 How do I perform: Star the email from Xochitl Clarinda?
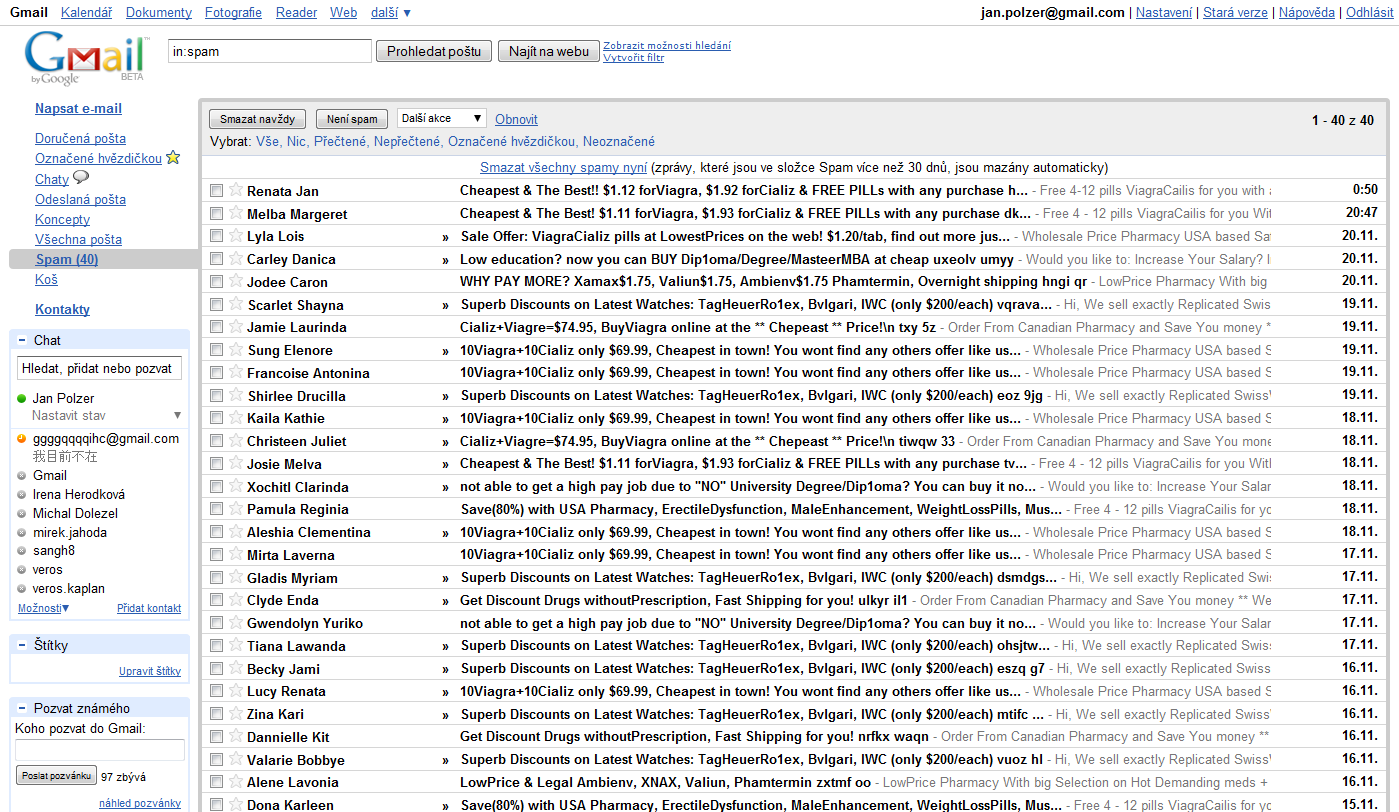(x=236, y=486)
